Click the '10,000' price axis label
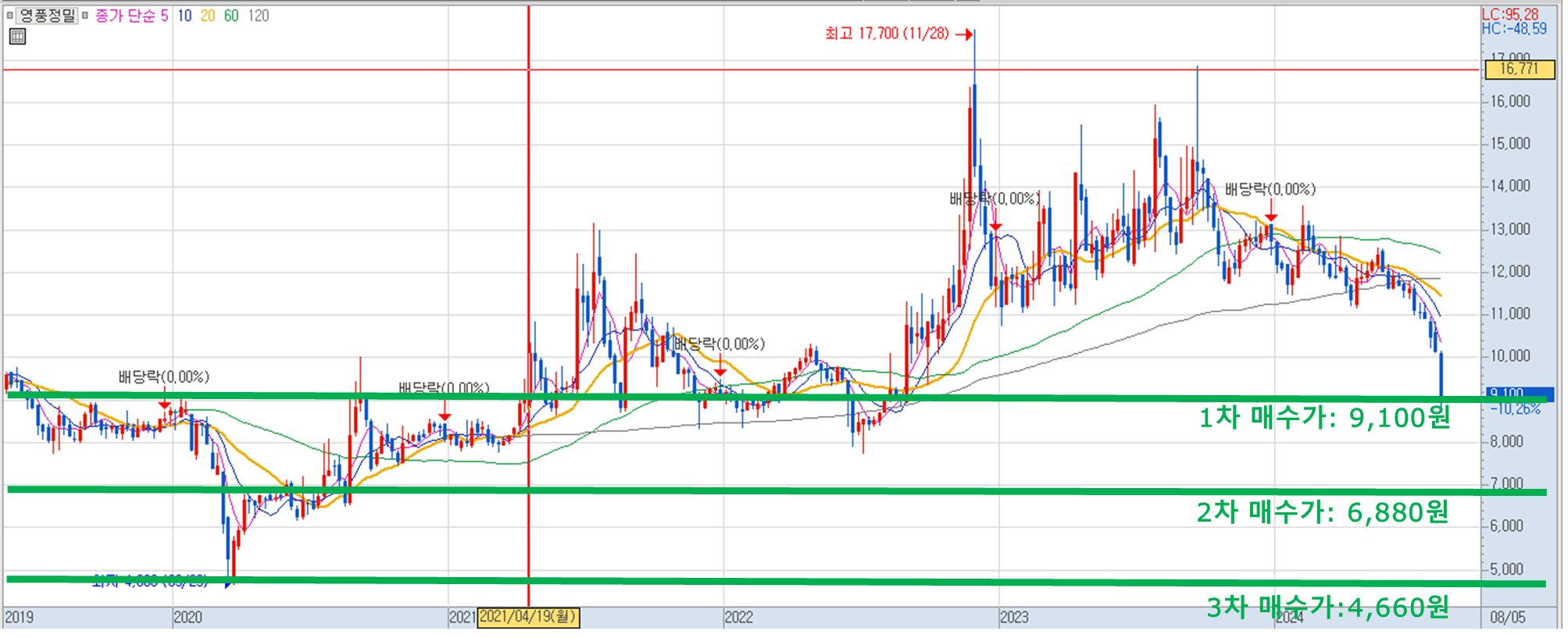1568x638 pixels. point(1510,356)
